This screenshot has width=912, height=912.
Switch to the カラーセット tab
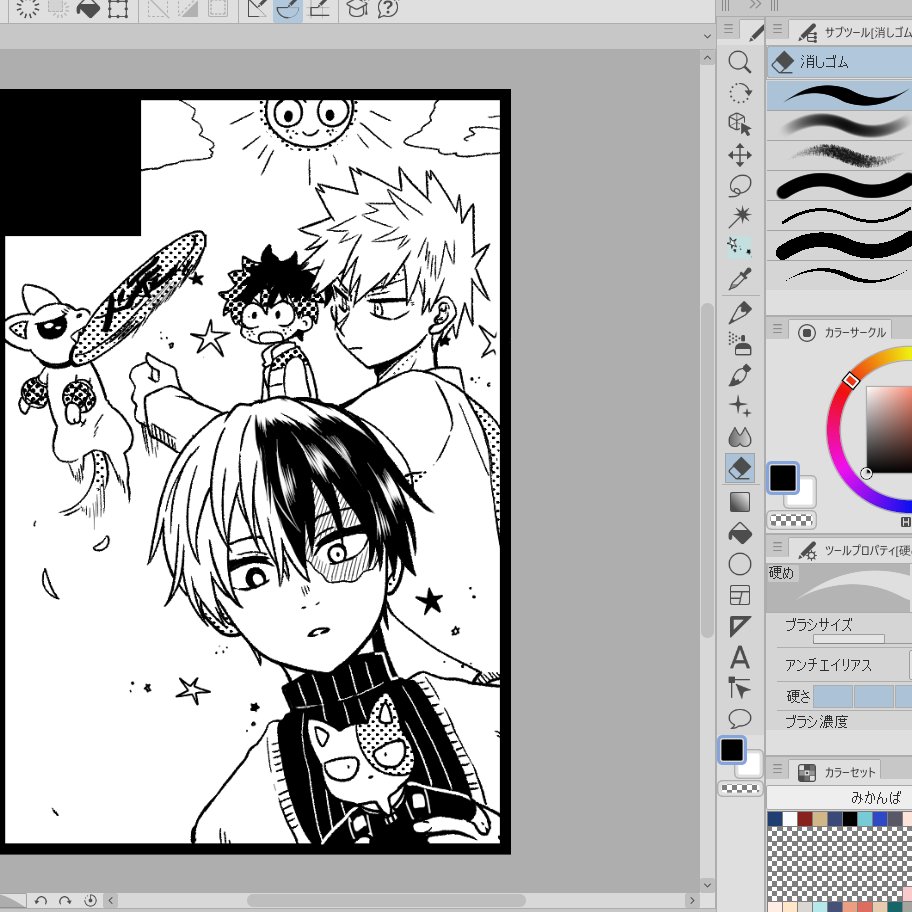(x=836, y=772)
